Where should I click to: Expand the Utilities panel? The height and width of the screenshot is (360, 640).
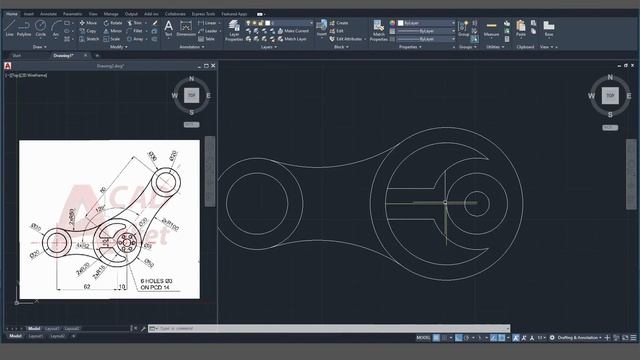(x=495, y=47)
